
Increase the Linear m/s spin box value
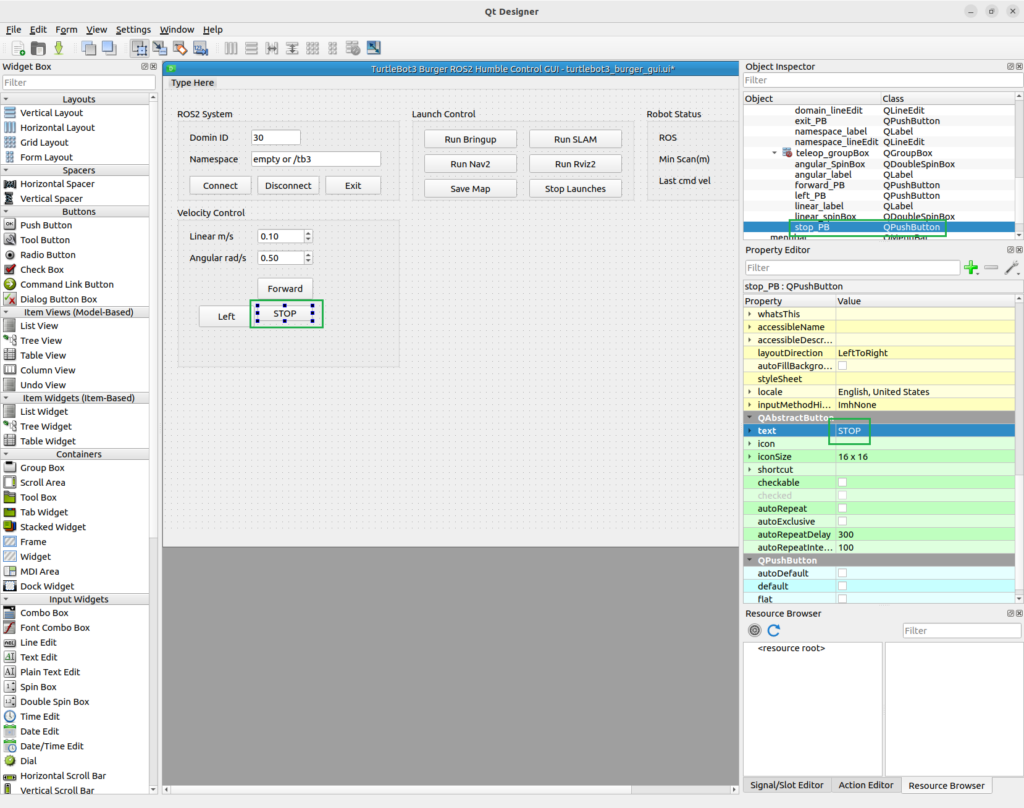pyautogui.click(x=308, y=233)
